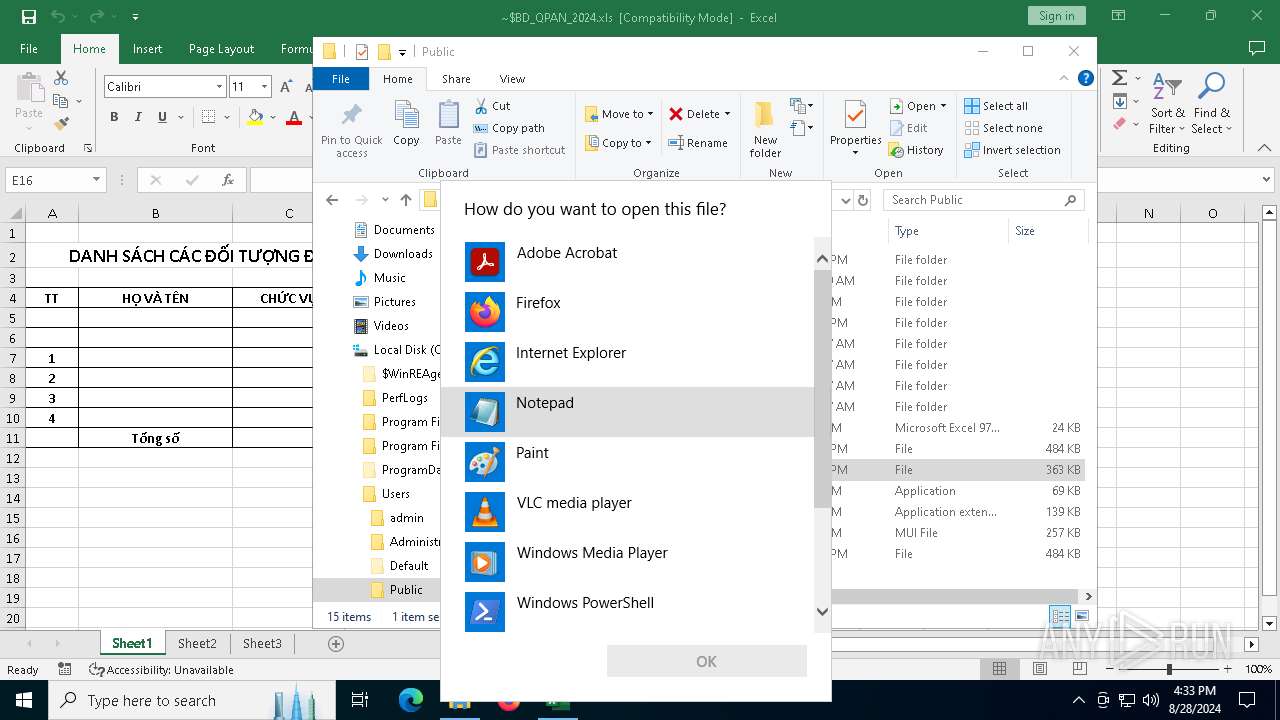This screenshot has height=720, width=1280.
Task: Click Pin to Quick access in Explorer
Action: (351, 129)
